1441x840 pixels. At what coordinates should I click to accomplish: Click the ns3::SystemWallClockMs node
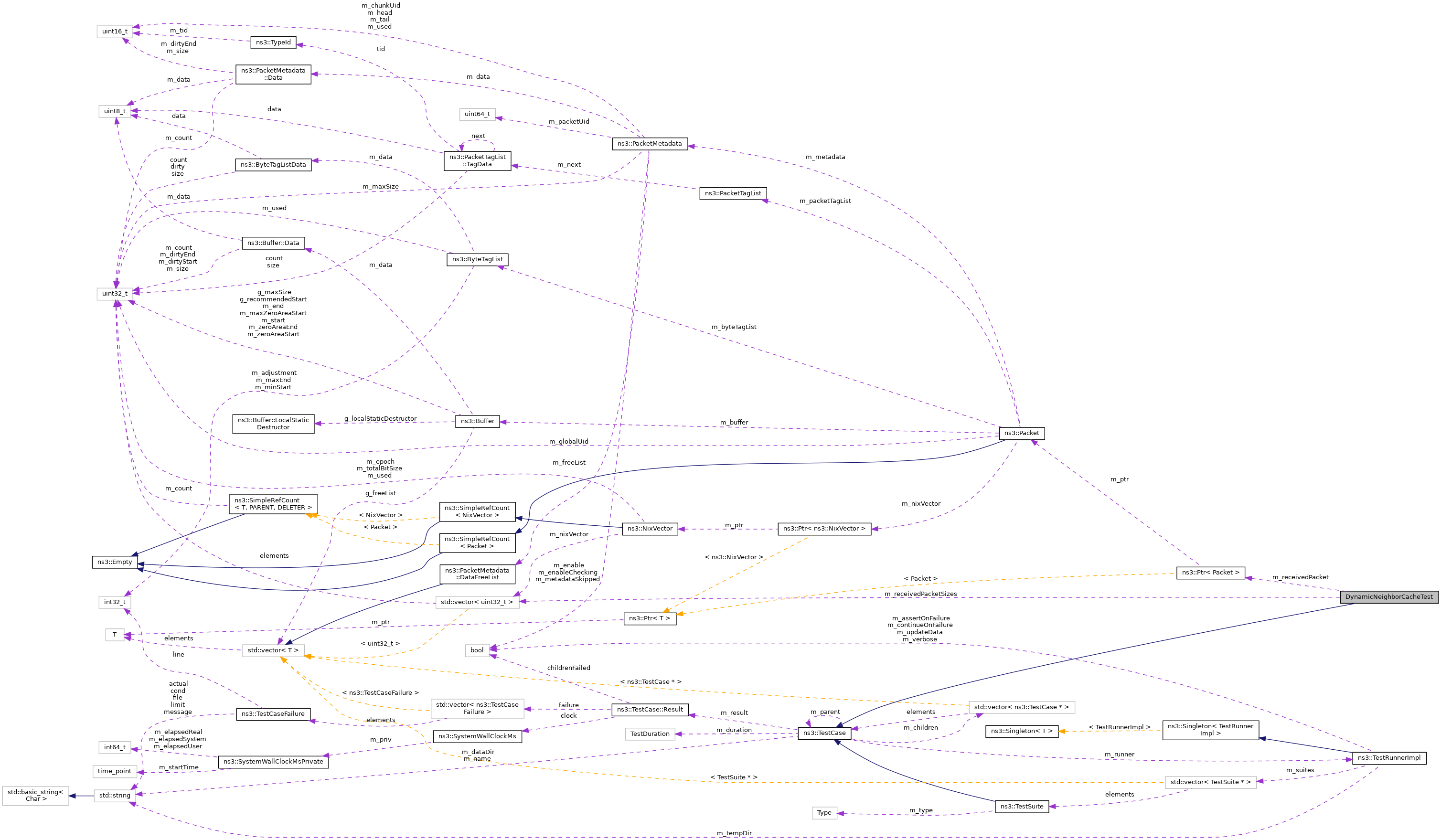tap(478, 736)
